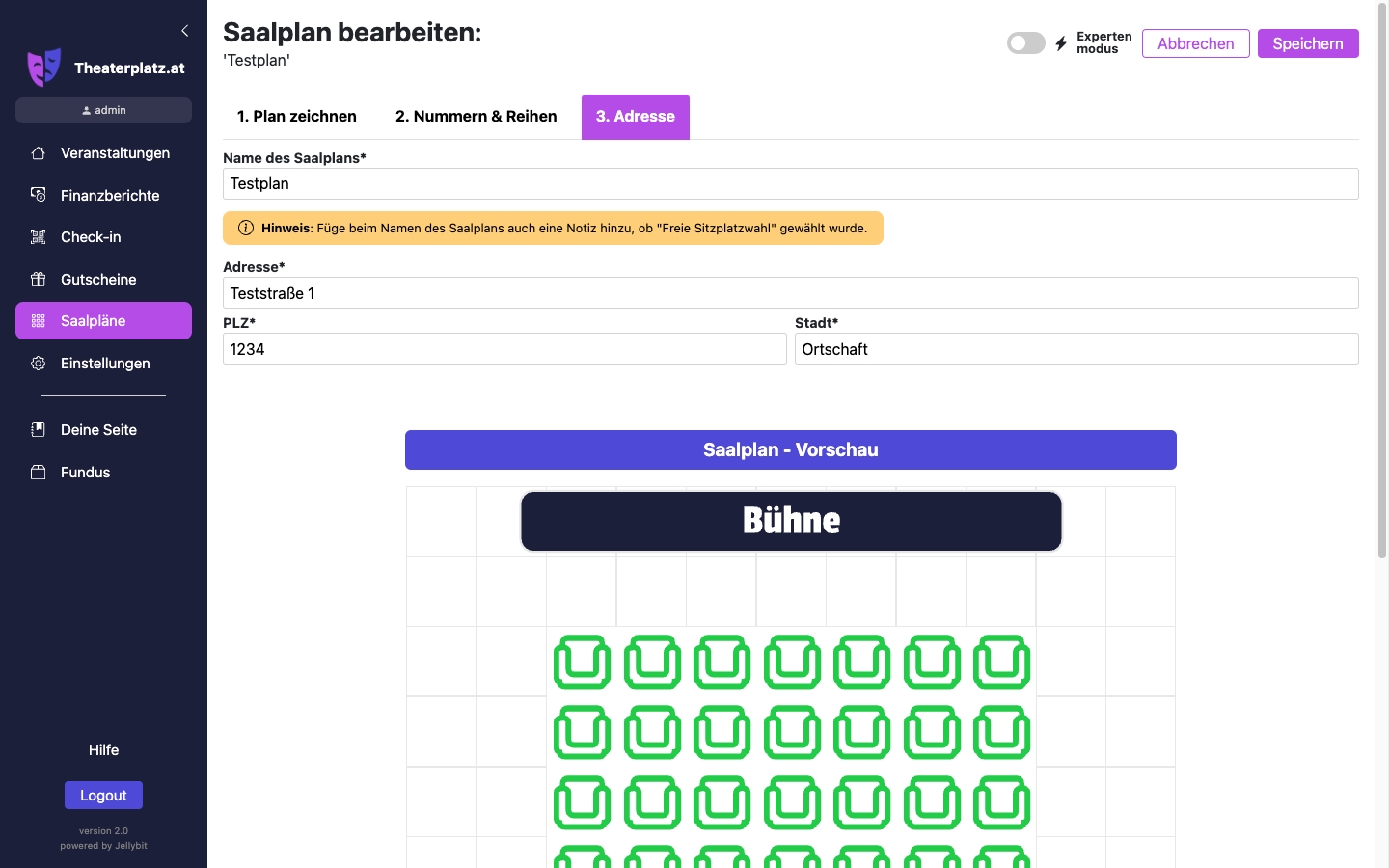Screen dimensions: 1389x868
Task: Cancel editing via the Abbrechen button
Action: (x=1195, y=42)
